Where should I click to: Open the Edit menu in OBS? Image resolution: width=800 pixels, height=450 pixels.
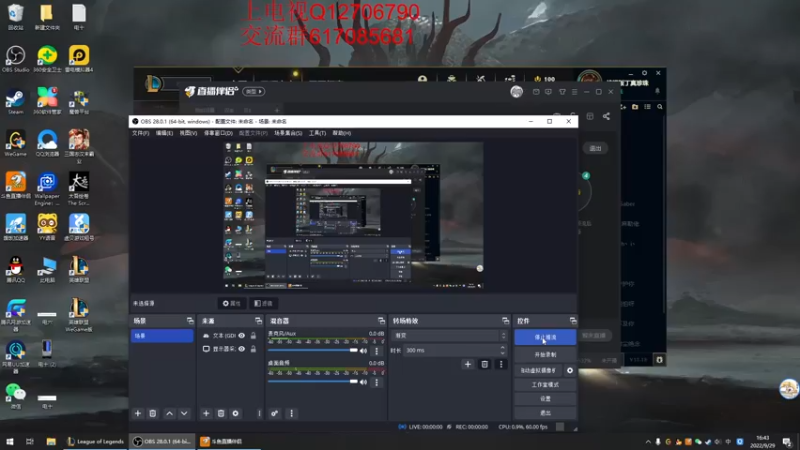164,133
